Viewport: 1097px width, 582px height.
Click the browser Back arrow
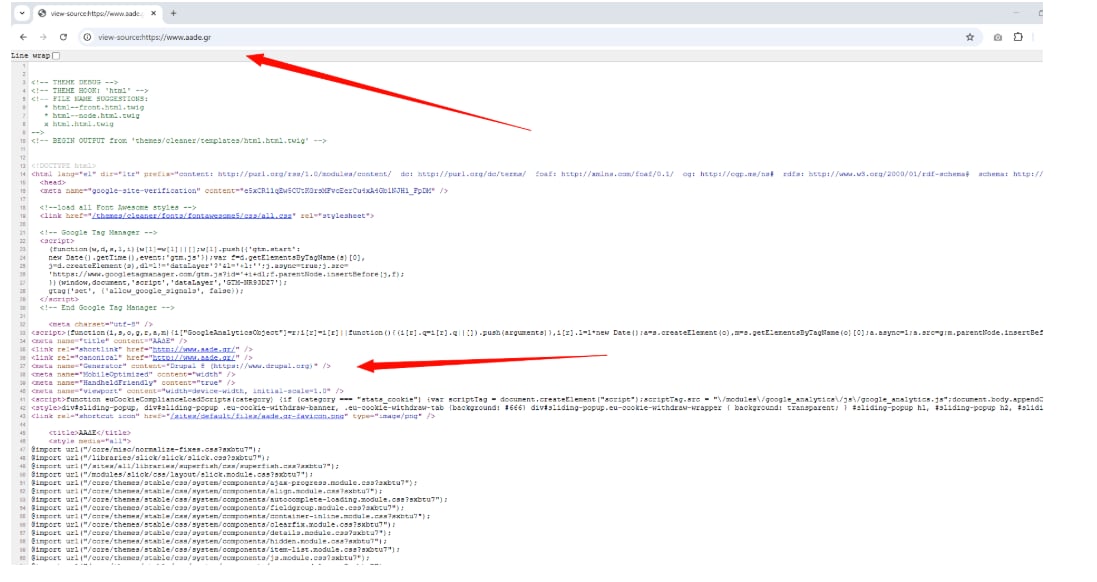point(22,37)
